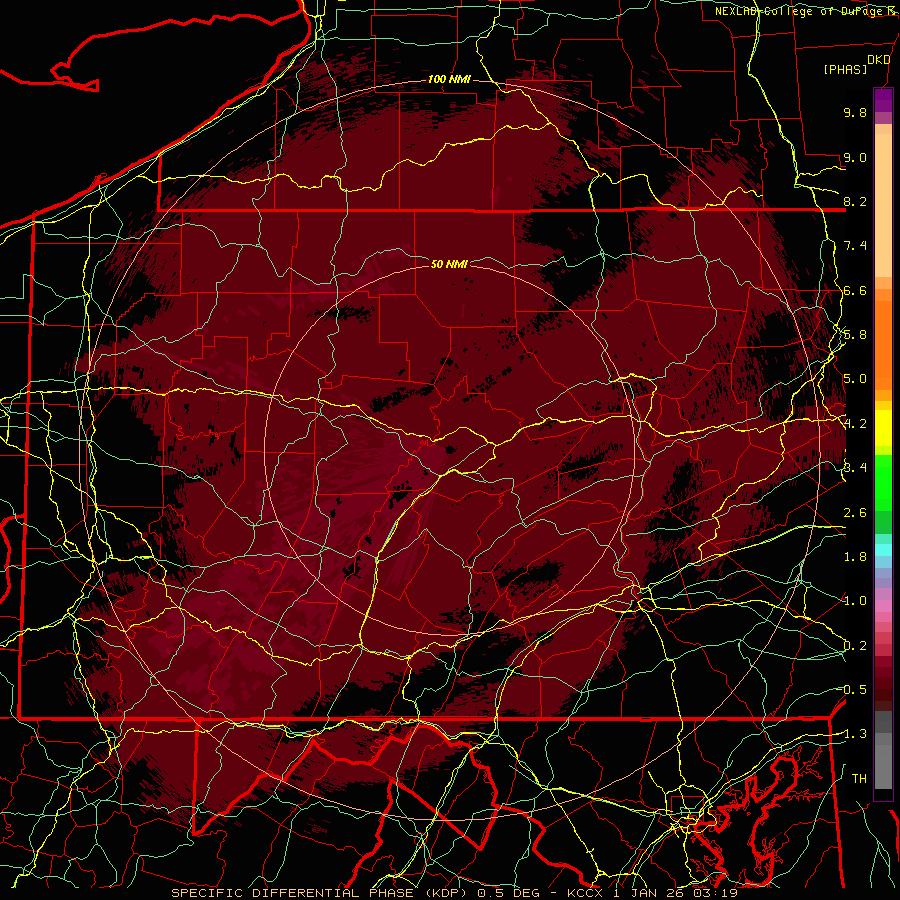Viewport: 900px width, 900px height.
Task: Click the 0.2 legend value
Action: click(855, 646)
